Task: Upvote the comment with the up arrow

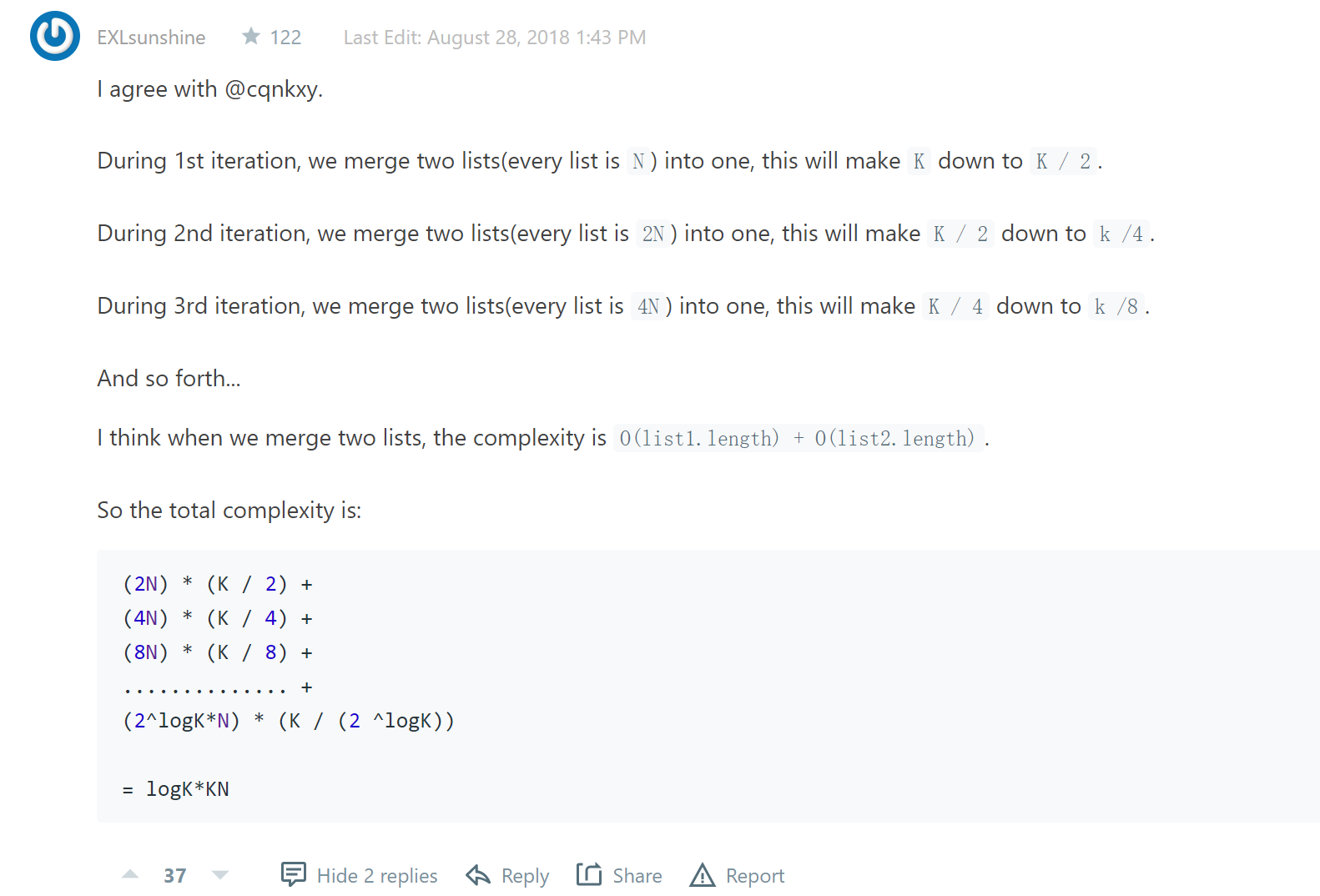Action: pos(130,874)
